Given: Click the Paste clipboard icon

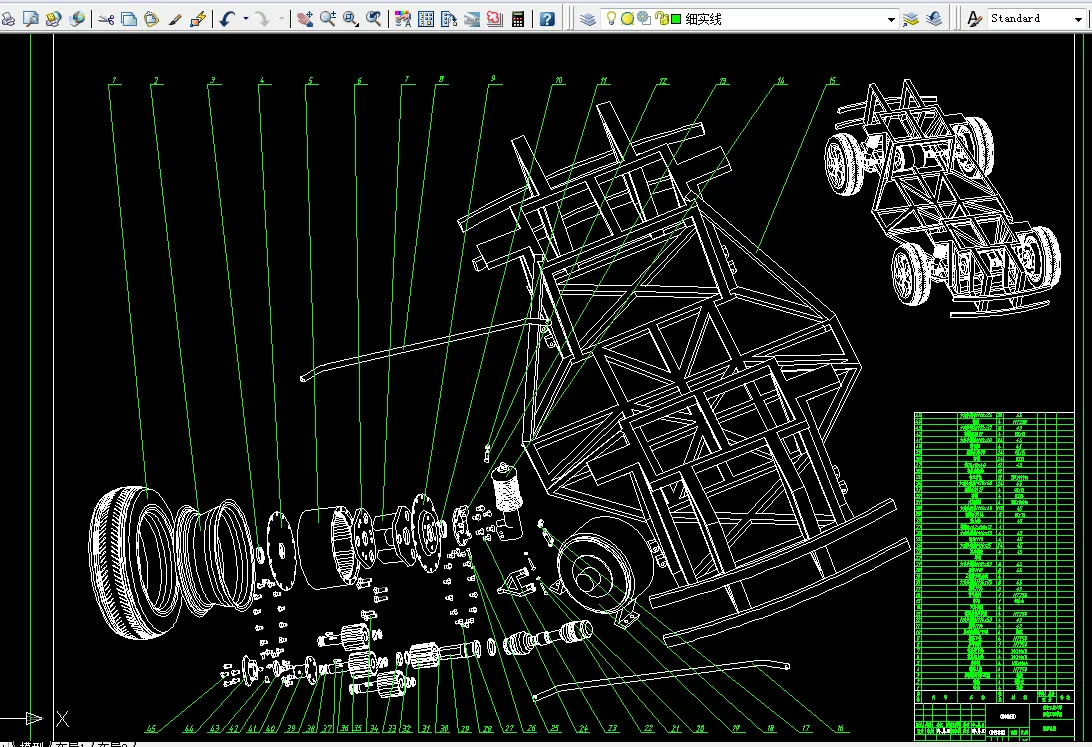Looking at the screenshot, I should click(152, 19).
